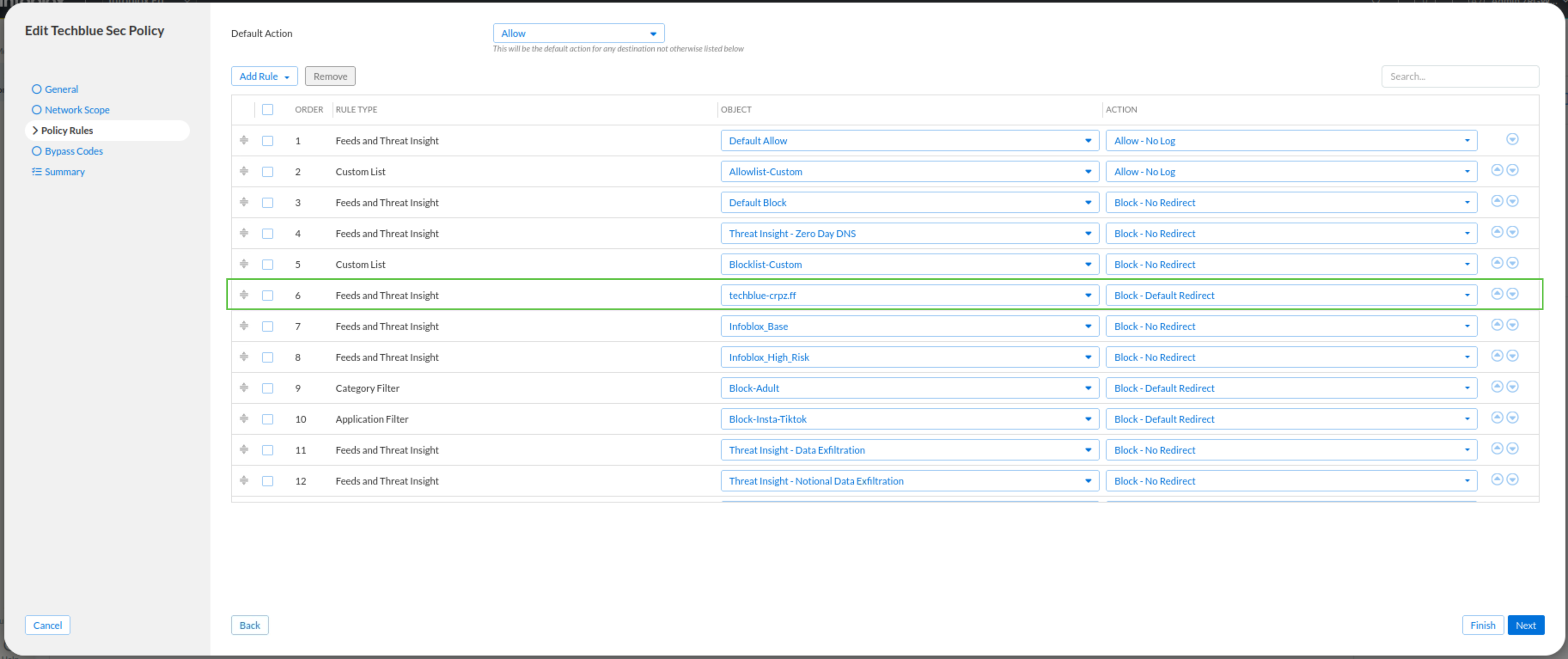1568x659 pixels.
Task: Select checkbox for rule 5 Blocklist-Custom
Action: (x=267, y=265)
